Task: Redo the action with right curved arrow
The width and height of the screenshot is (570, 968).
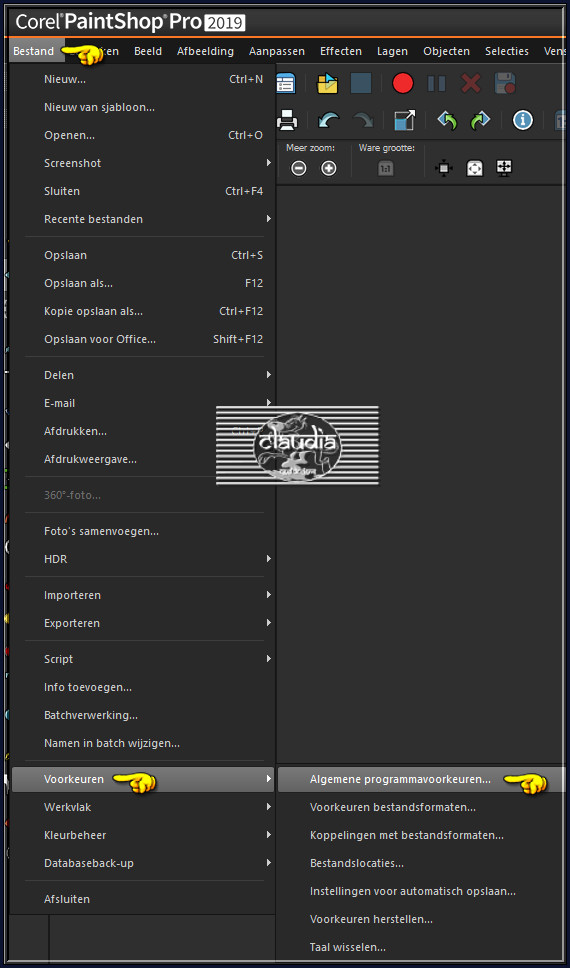Action: (x=363, y=120)
